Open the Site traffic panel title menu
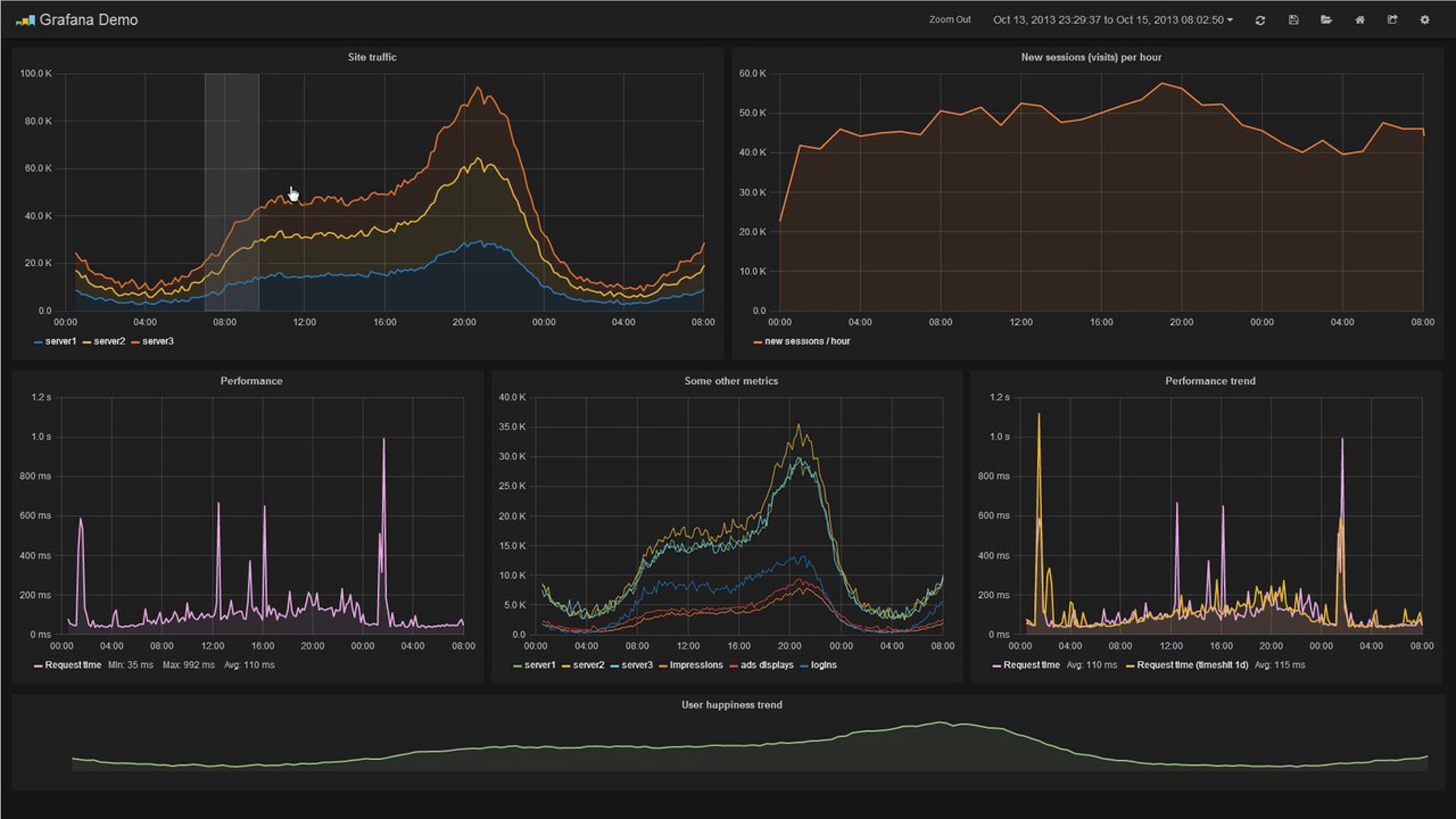The image size is (1456, 819). point(372,57)
